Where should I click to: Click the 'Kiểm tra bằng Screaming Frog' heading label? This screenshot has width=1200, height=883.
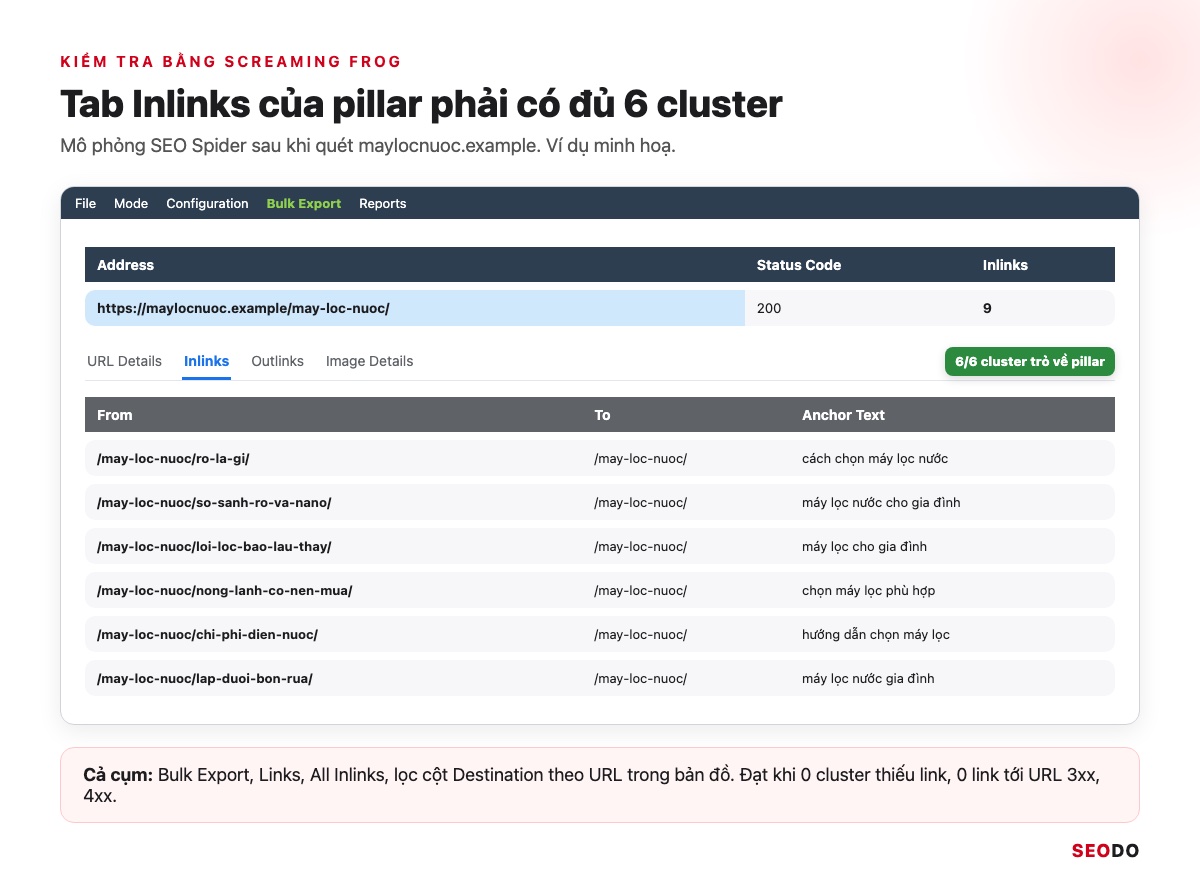point(231,61)
